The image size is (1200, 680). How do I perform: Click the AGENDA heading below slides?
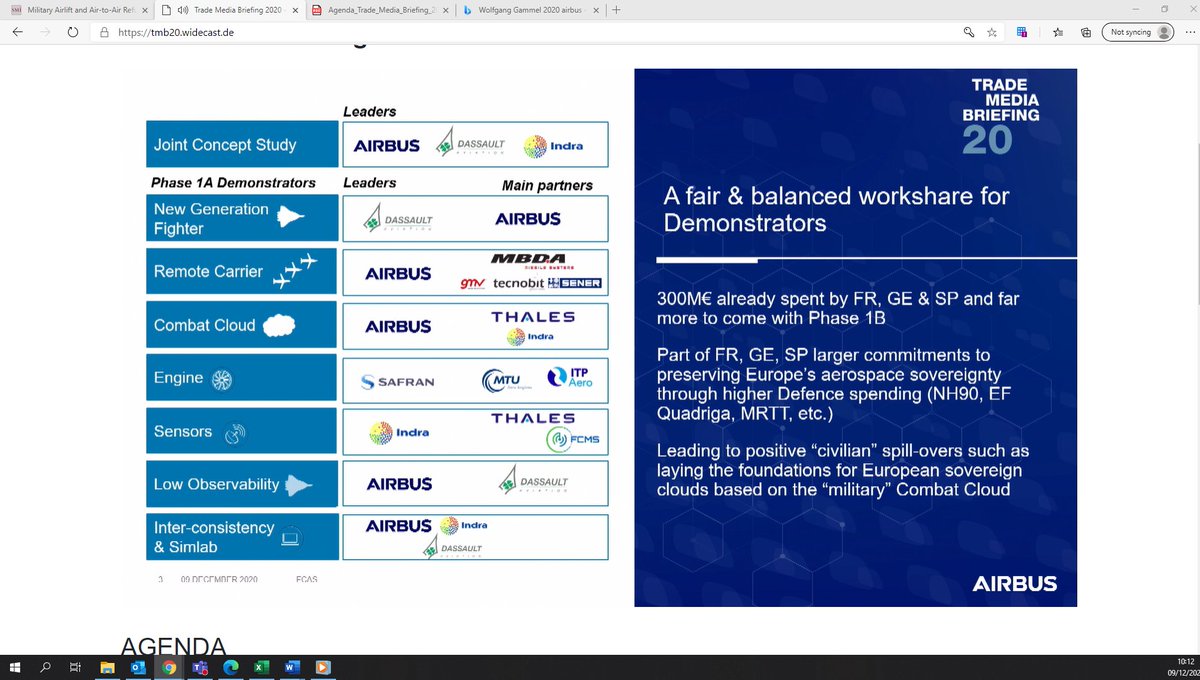pos(174,644)
